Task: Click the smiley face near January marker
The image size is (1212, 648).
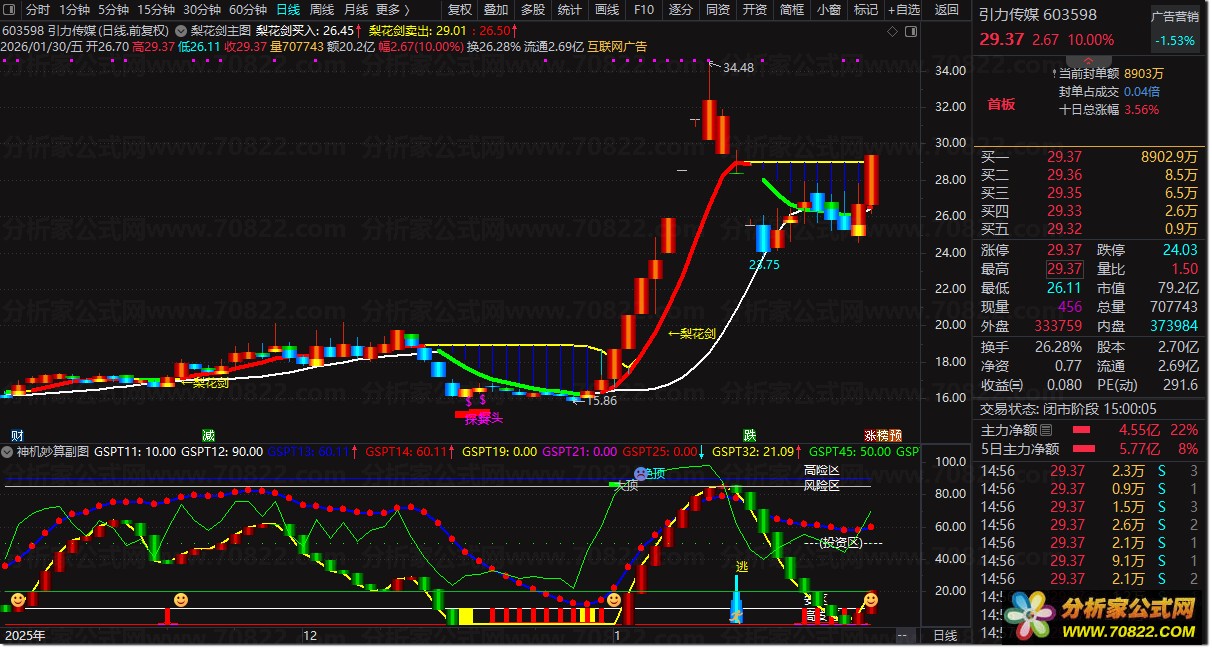Action: point(613,600)
